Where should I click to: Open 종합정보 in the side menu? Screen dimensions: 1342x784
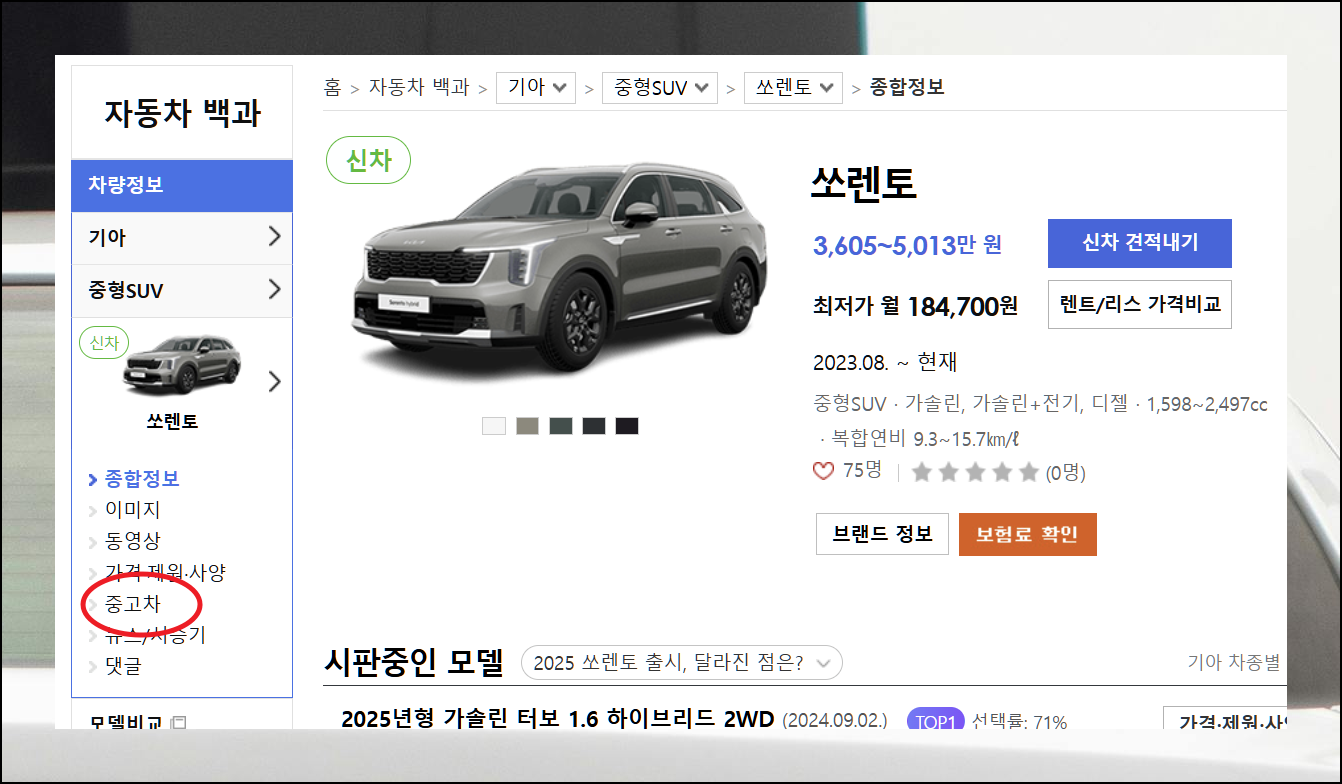142,479
